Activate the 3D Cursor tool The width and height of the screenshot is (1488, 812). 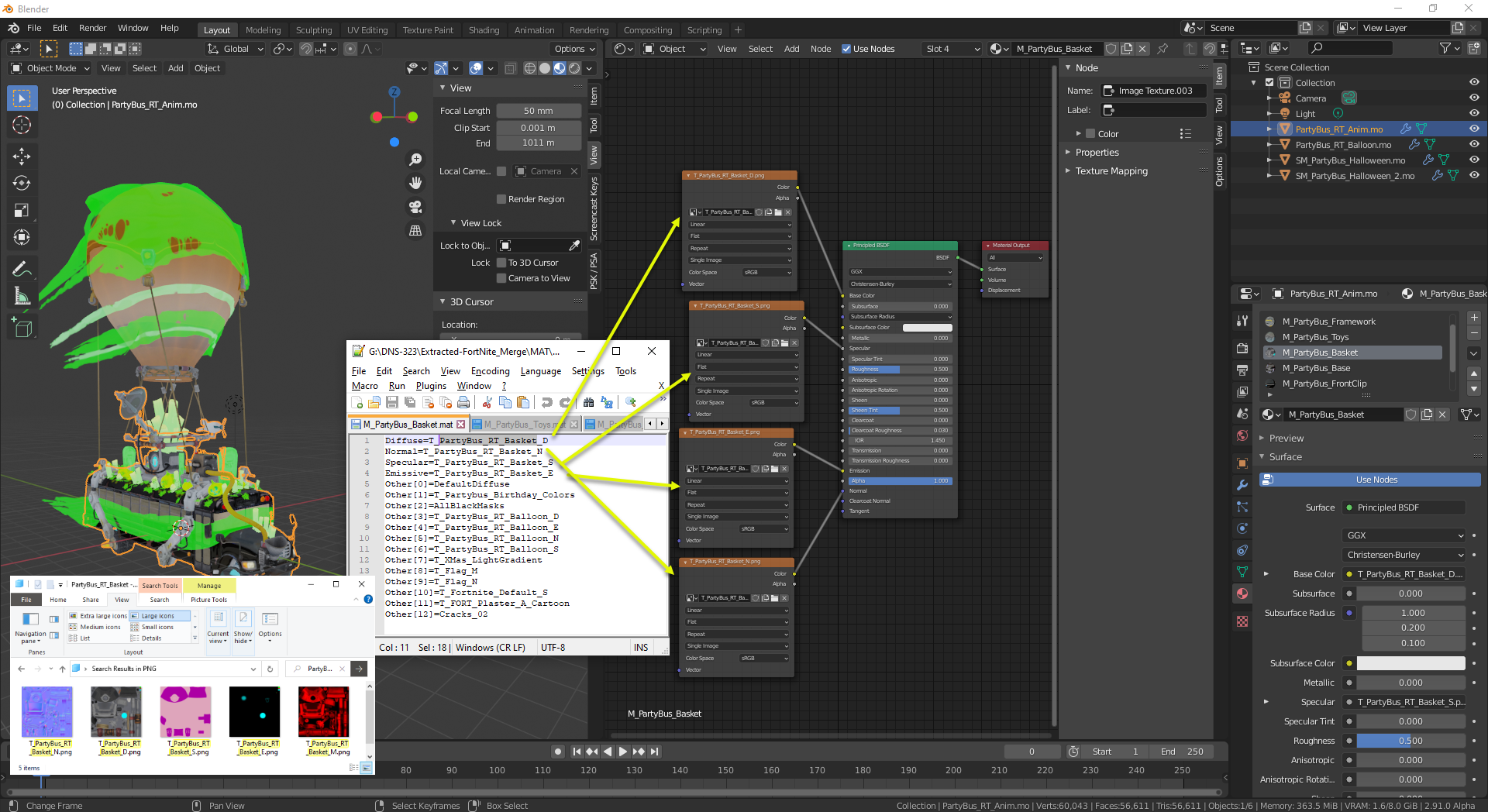[x=22, y=125]
